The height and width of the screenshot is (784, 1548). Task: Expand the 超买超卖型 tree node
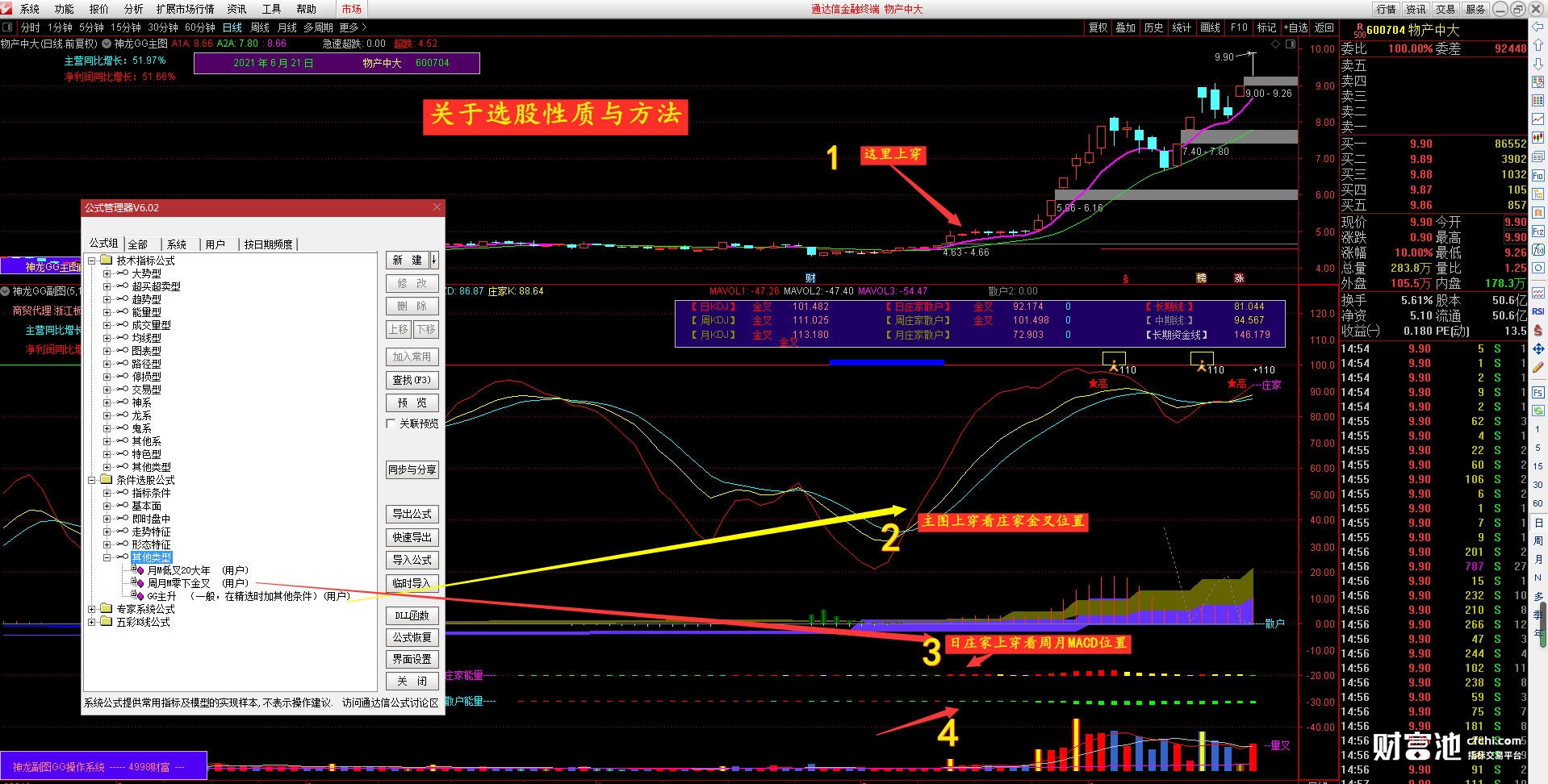pyautogui.click(x=107, y=286)
